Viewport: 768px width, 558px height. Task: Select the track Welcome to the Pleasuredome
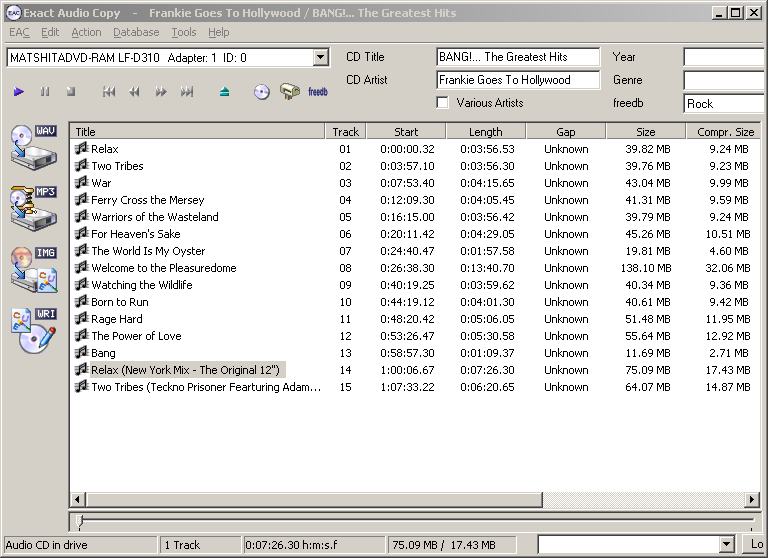pyautogui.click(x=164, y=267)
